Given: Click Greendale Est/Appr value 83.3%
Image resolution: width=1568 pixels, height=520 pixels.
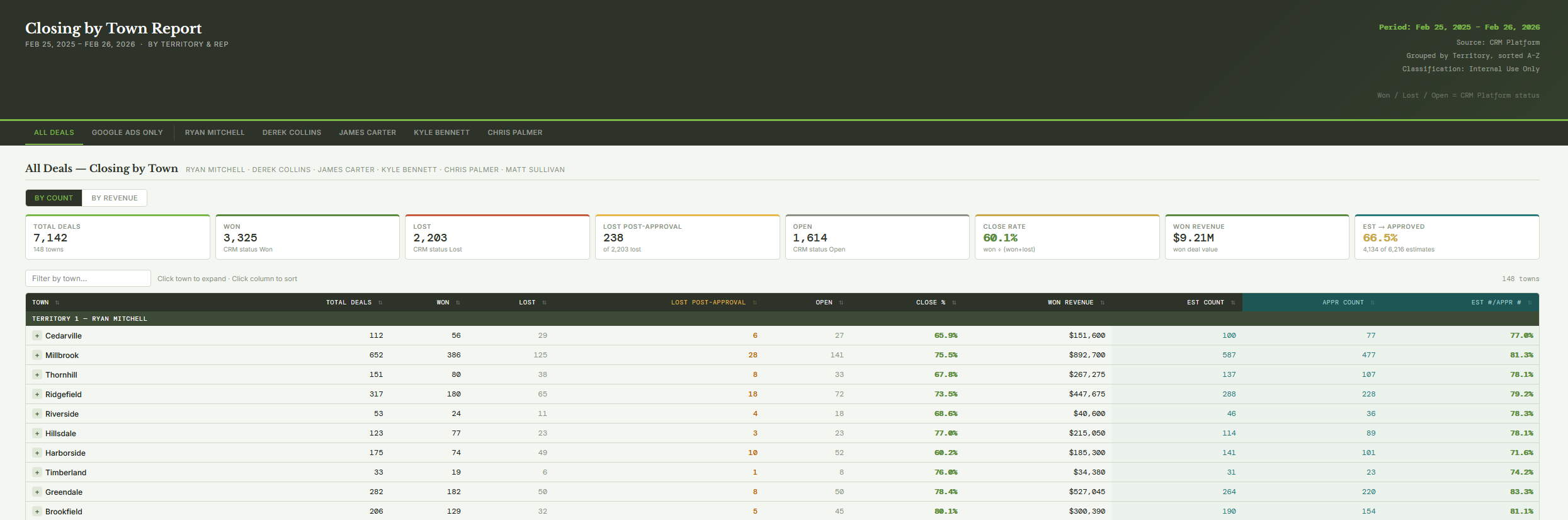Looking at the screenshot, I should pyautogui.click(x=1521, y=492).
